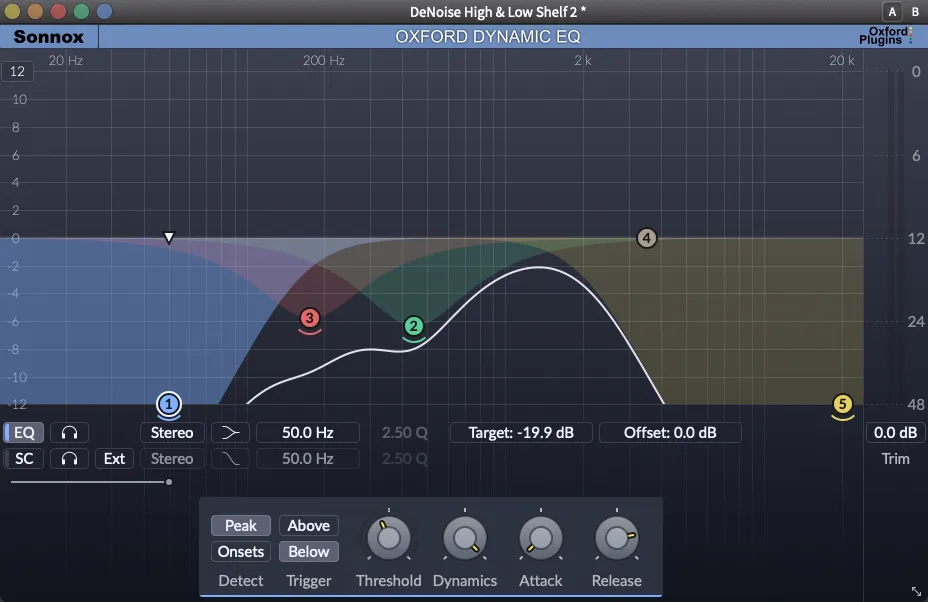Open the EQ row Stereo channel dropdown
Viewport: 928px width, 602px height.
click(172, 433)
